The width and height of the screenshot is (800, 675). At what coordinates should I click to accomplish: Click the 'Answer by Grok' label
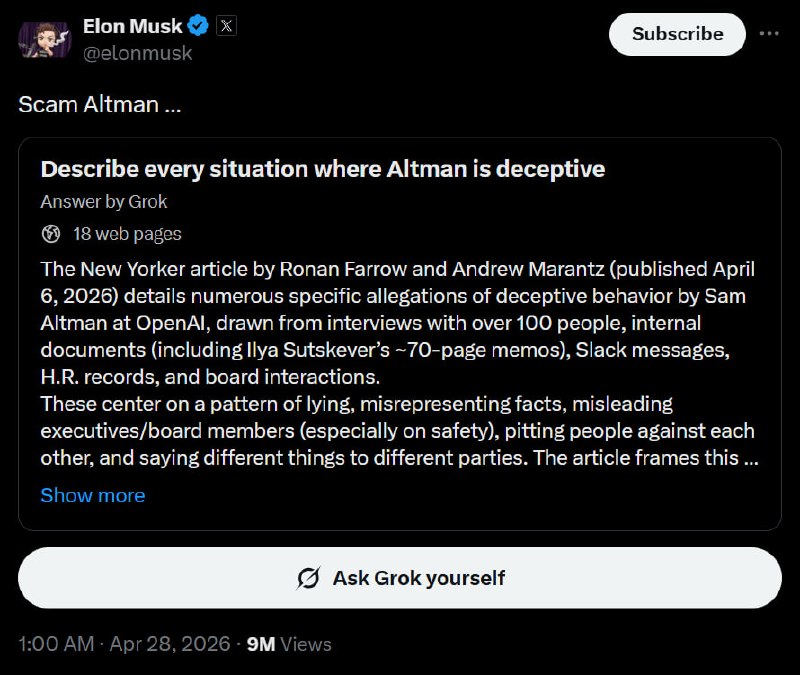(103, 202)
